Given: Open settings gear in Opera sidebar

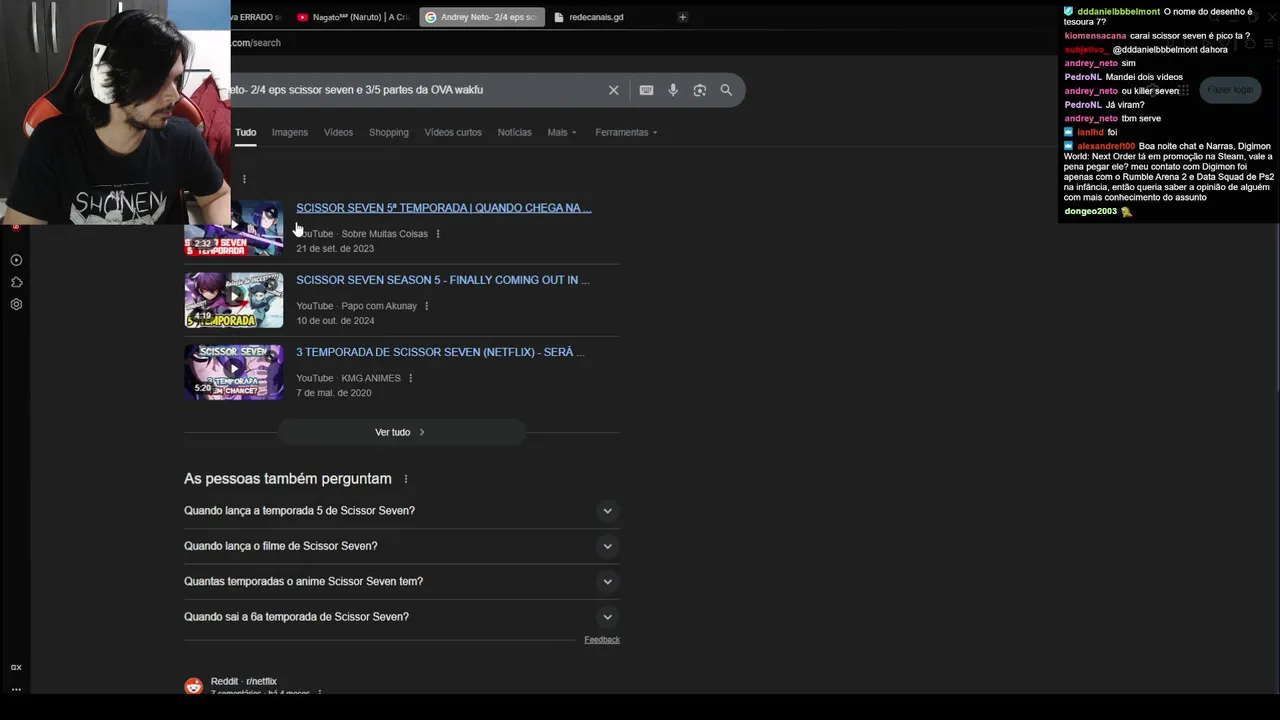Looking at the screenshot, I should tap(16, 304).
